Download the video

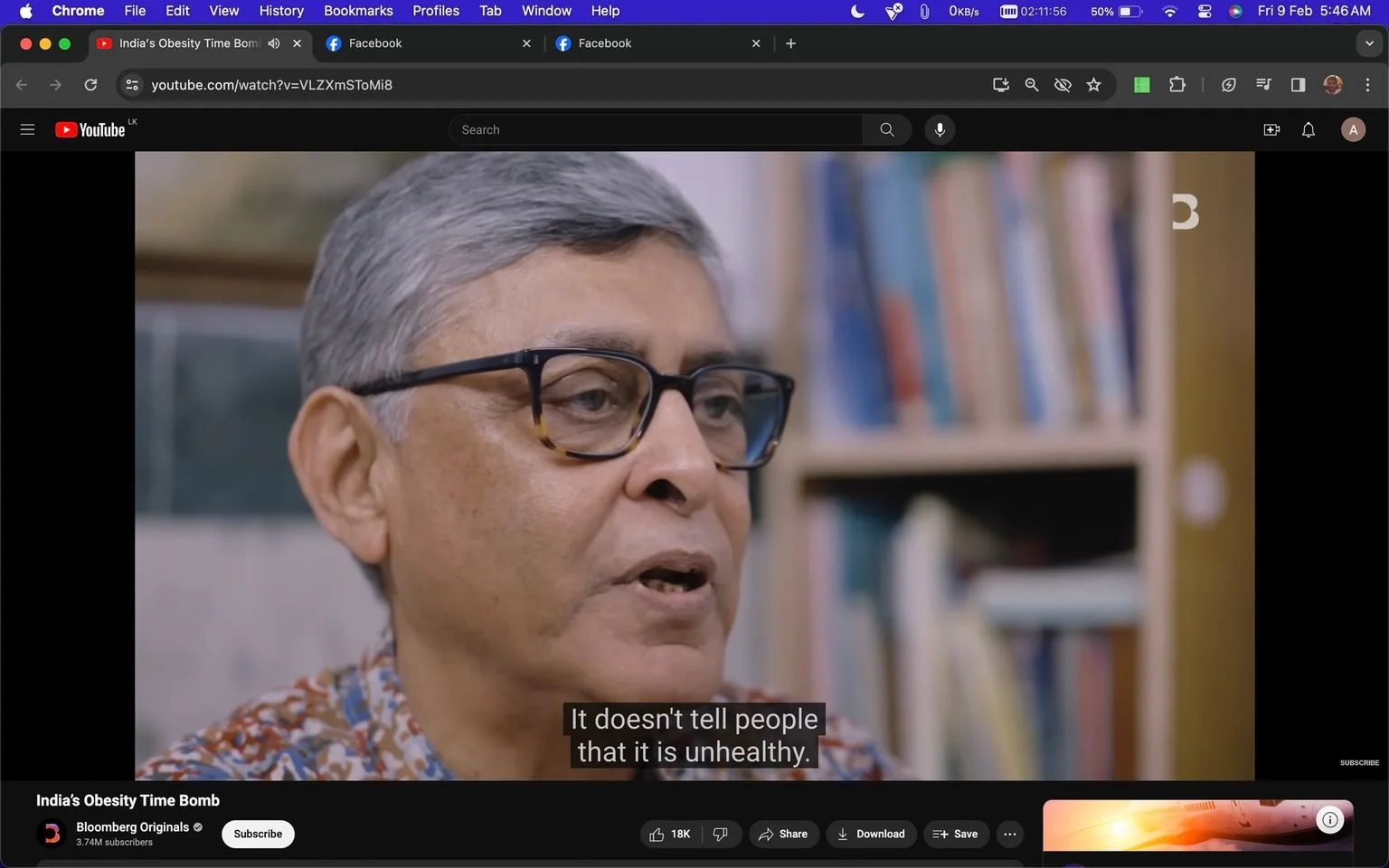[871, 834]
